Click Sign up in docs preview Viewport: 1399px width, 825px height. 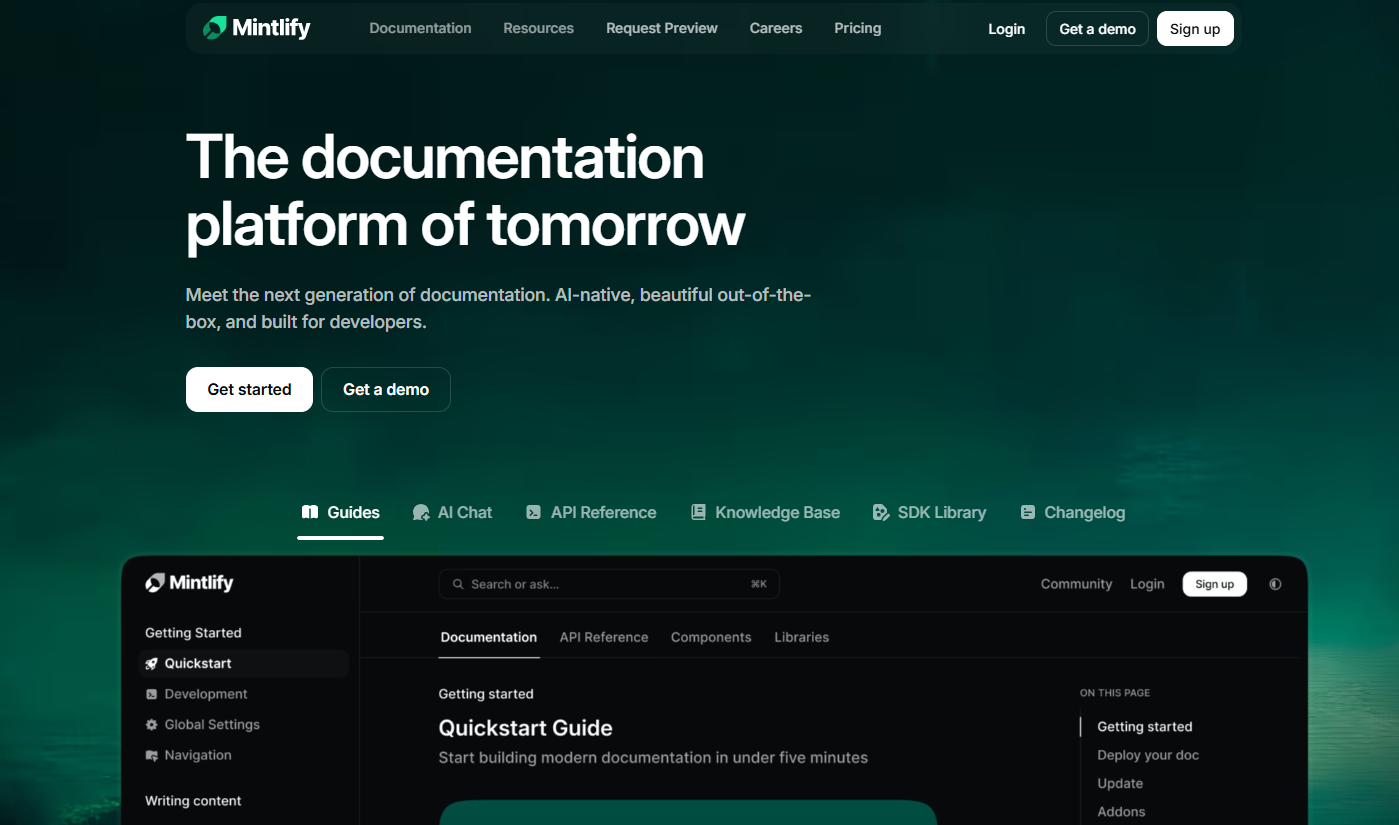point(1215,584)
